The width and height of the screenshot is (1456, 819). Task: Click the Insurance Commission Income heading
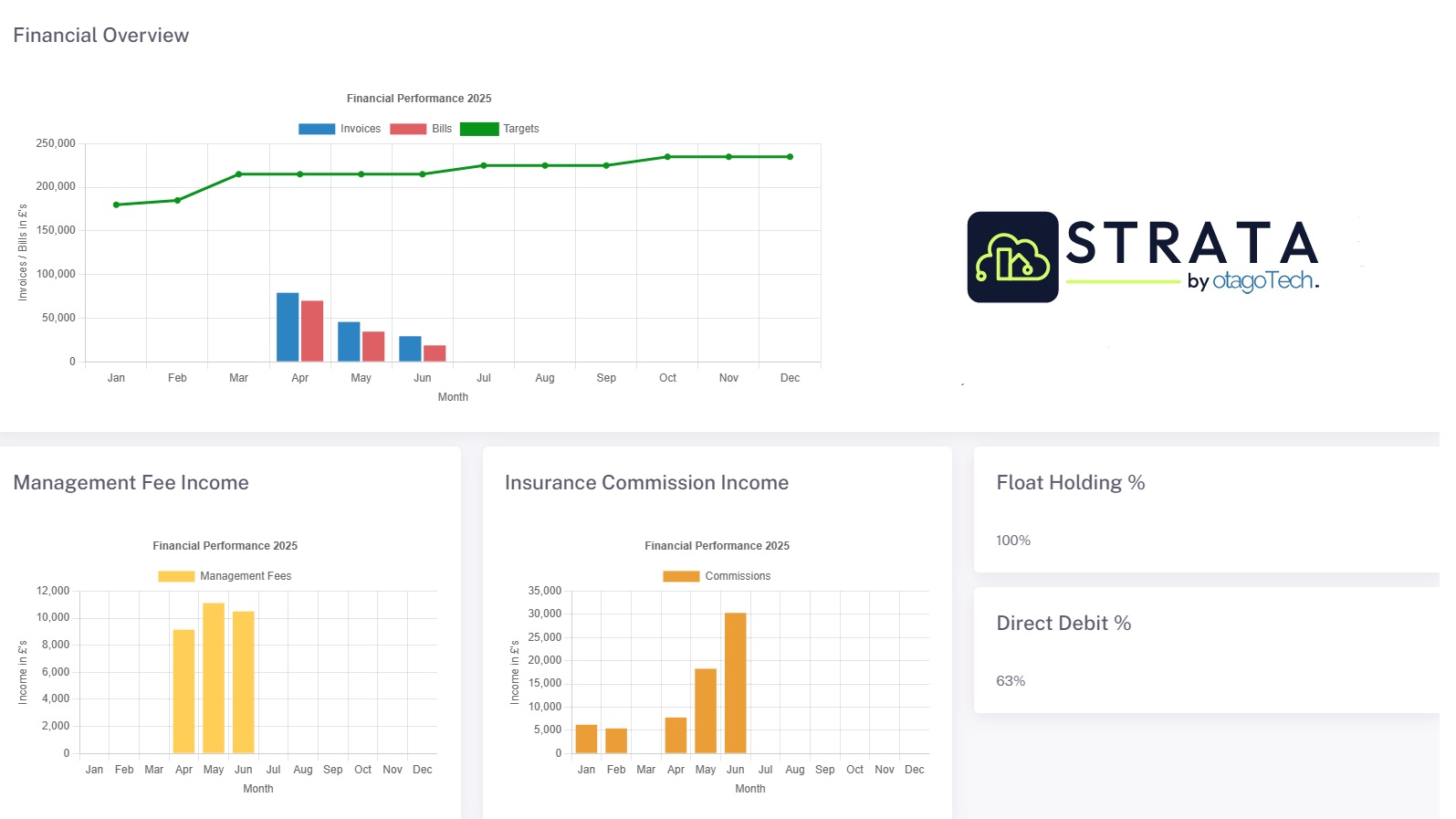[x=646, y=483]
